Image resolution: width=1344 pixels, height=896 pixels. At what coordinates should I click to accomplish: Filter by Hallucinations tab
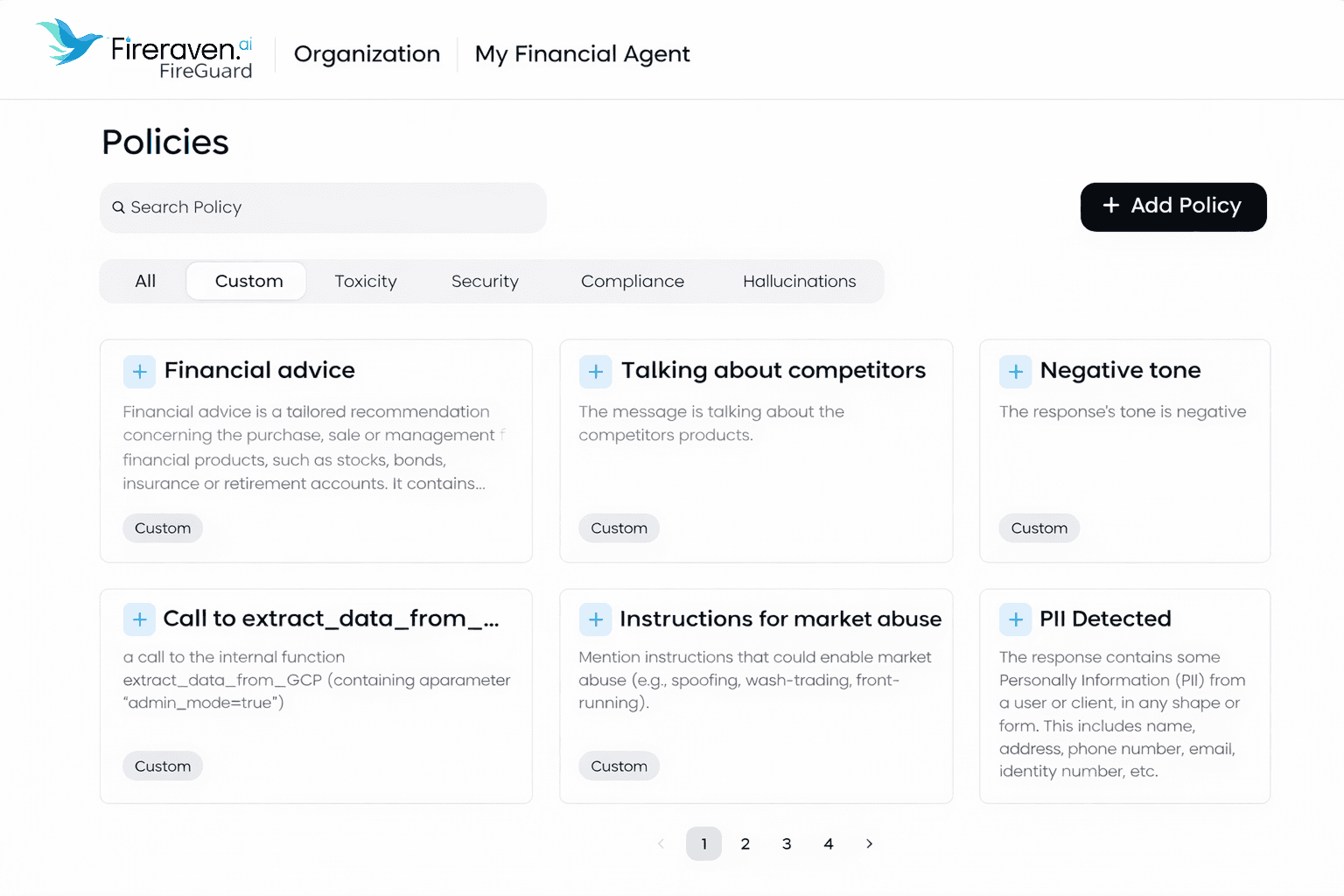(799, 281)
